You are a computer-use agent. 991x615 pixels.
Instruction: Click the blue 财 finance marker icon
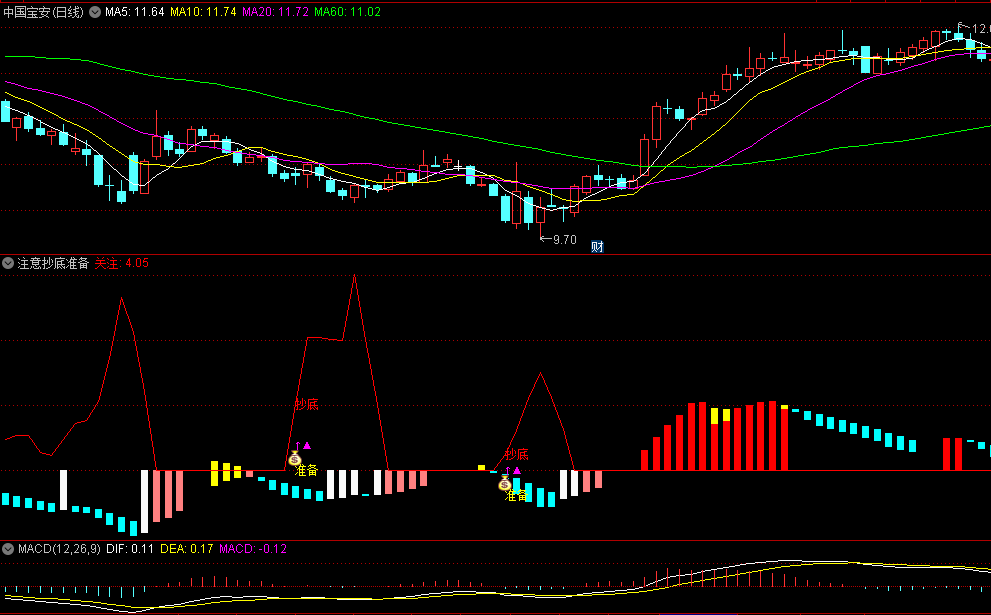597,247
